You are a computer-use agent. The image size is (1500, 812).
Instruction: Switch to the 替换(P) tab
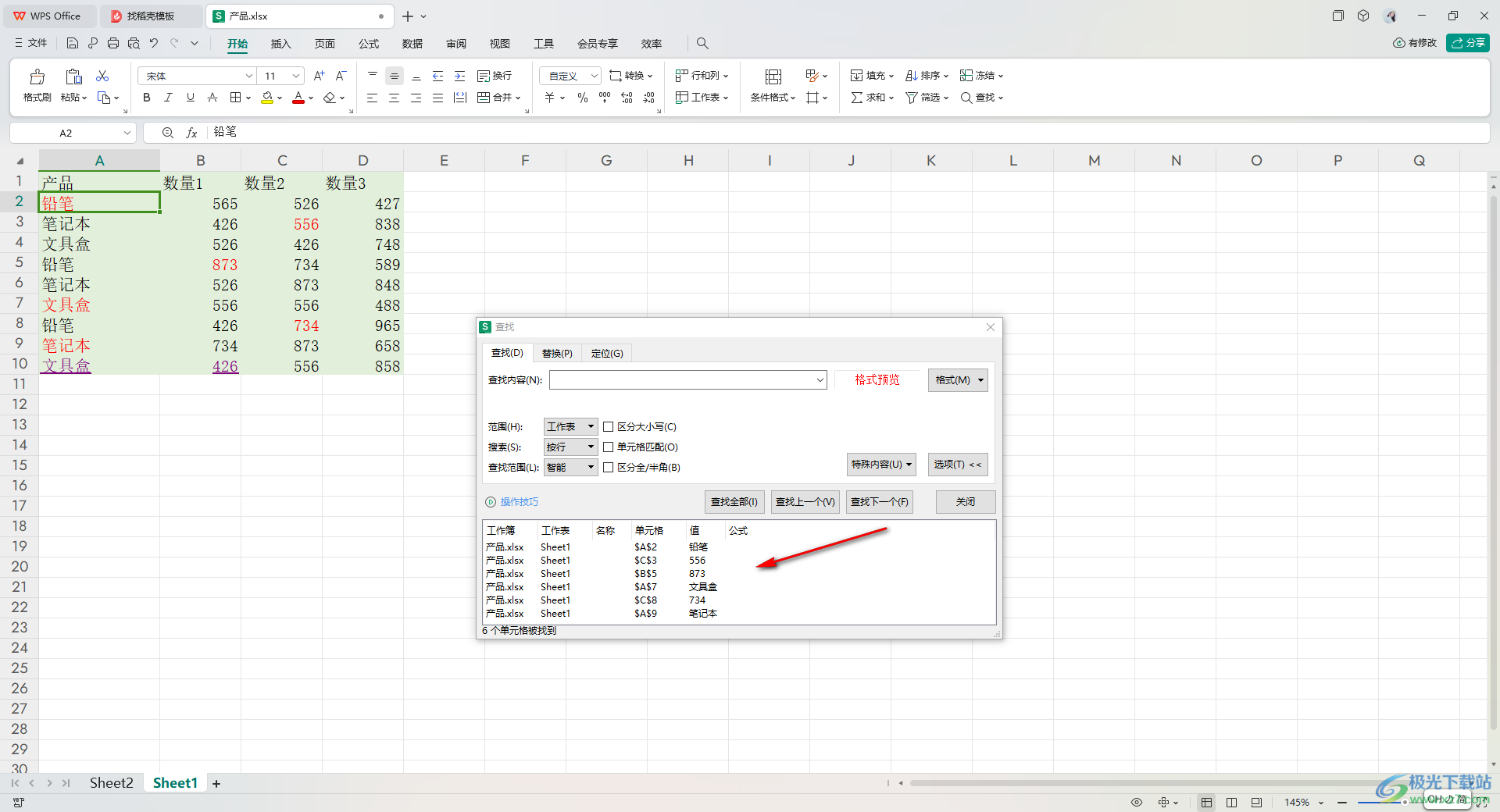coord(557,354)
